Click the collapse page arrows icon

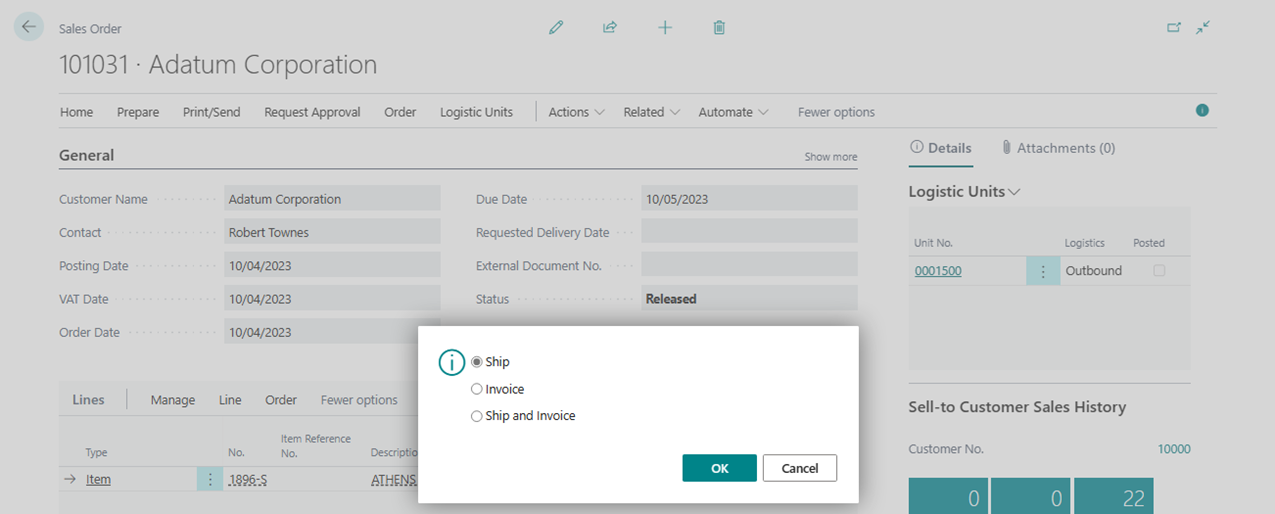pyautogui.click(x=1203, y=28)
